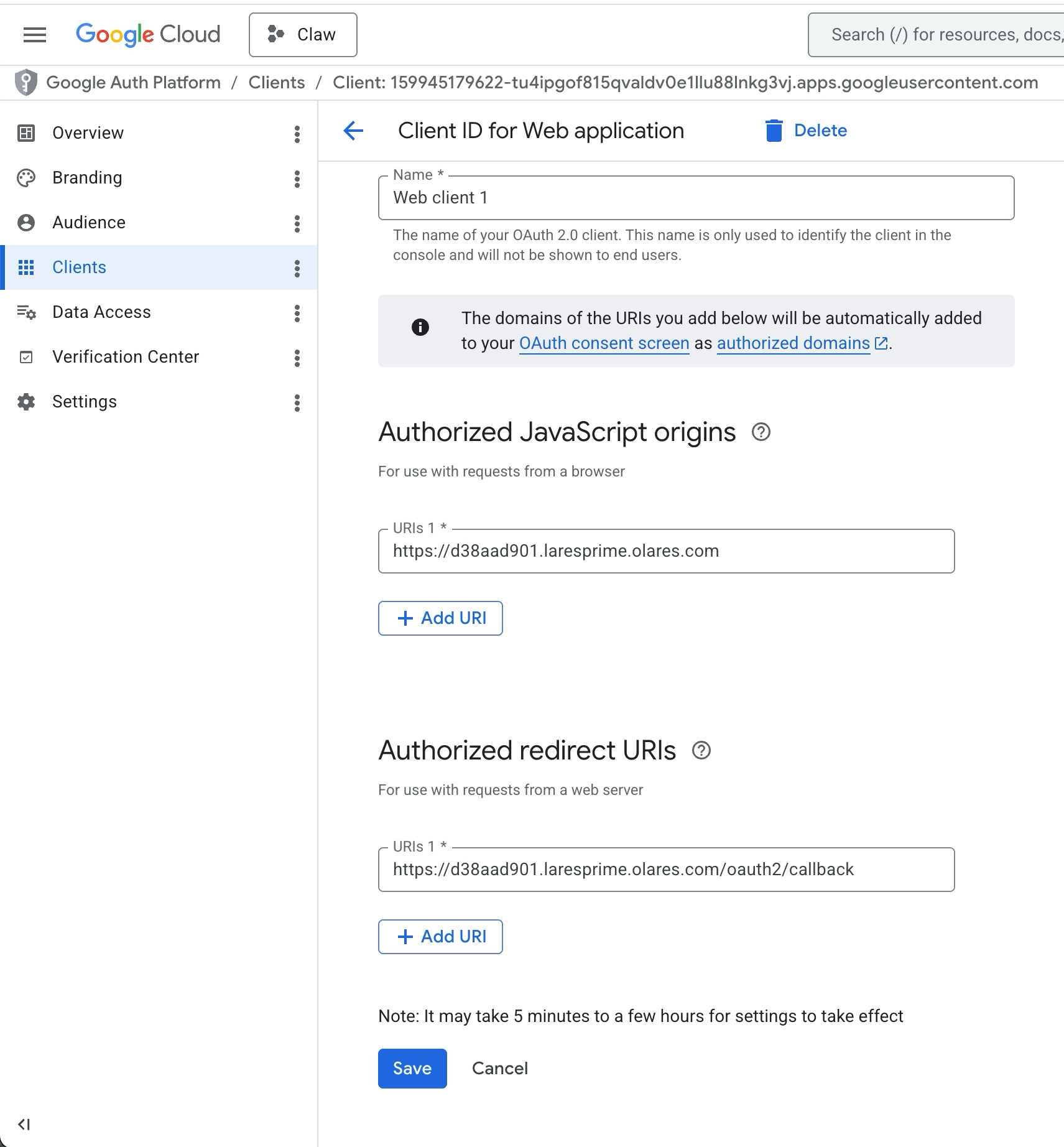Click the Name field Web client 1
Image resolution: width=1064 pixels, height=1147 pixels.
(696, 198)
